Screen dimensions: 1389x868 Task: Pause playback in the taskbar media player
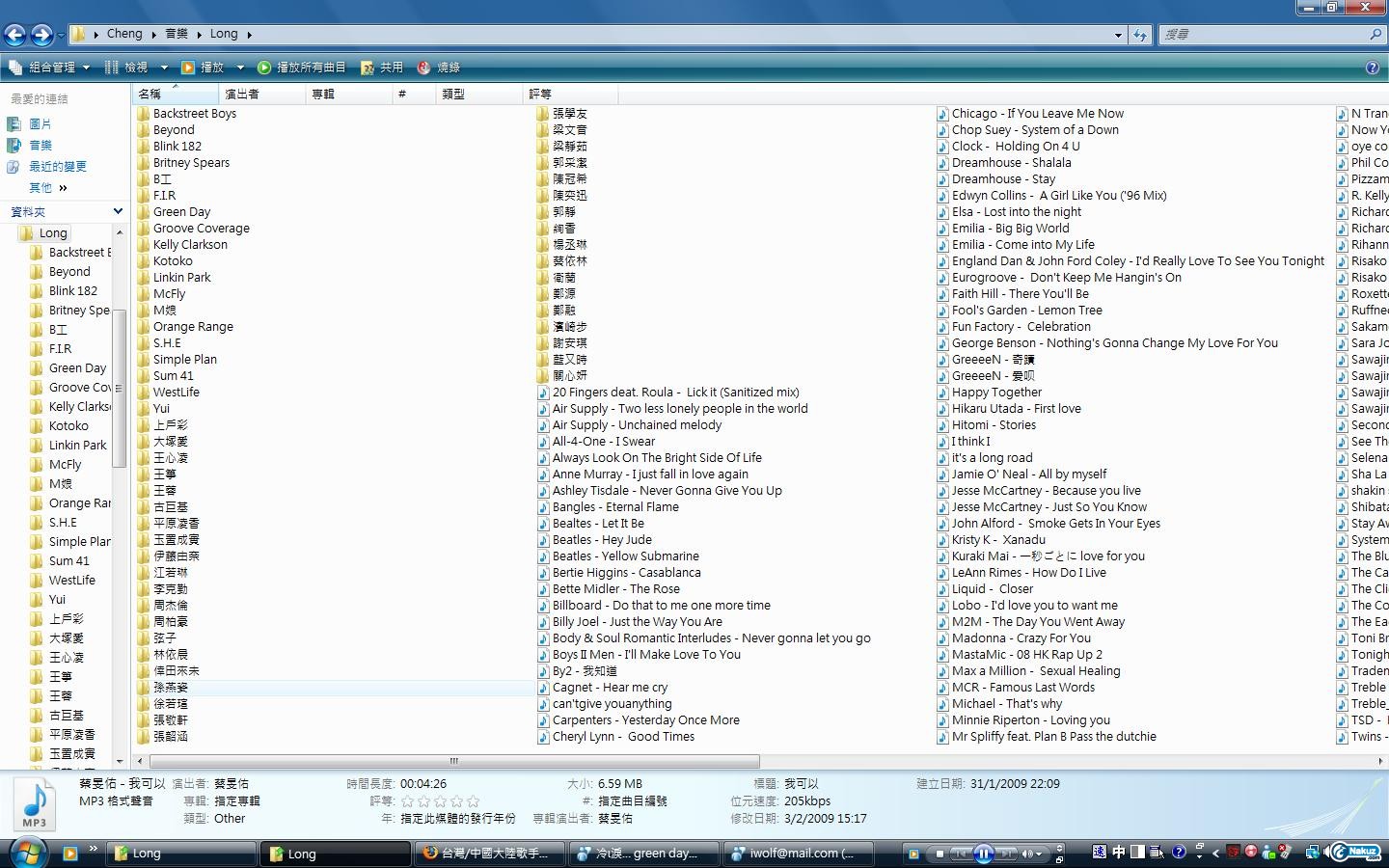(x=983, y=854)
